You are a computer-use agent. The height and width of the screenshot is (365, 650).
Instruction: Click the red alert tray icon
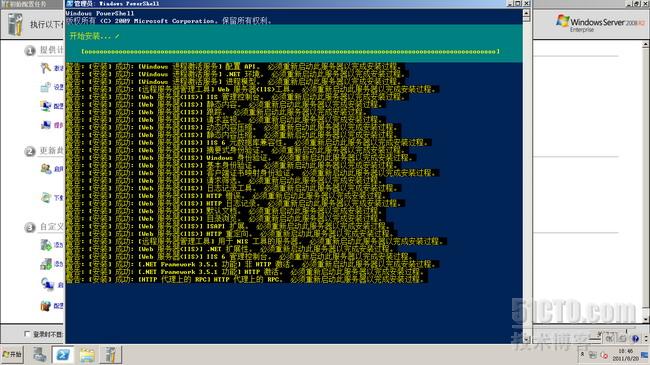point(604,355)
